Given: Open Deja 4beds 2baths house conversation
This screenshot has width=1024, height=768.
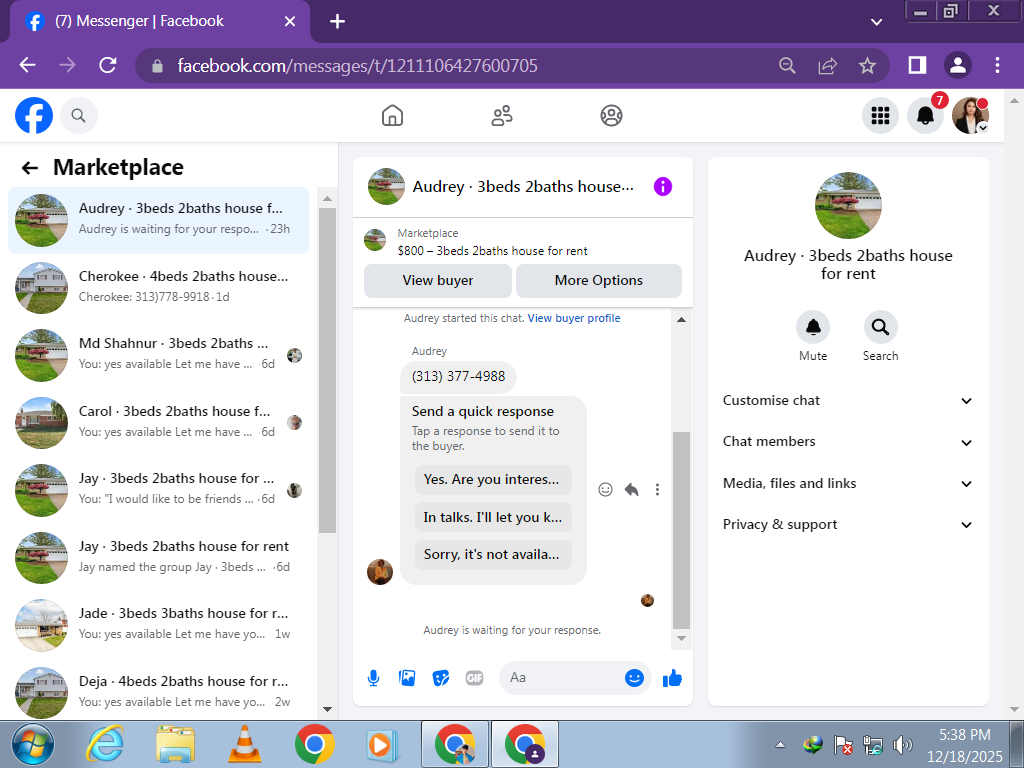Looking at the screenshot, I should [x=158, y=692].
